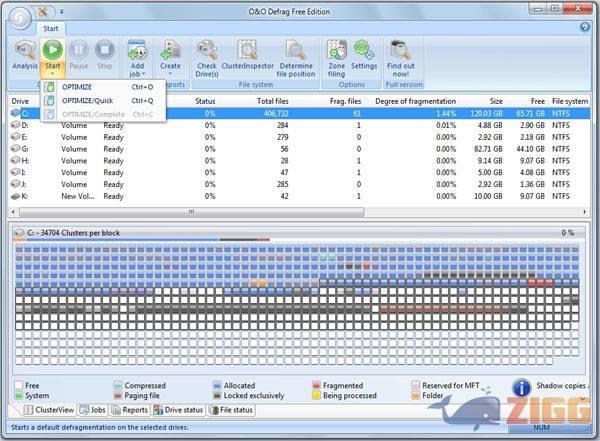
Task: Switch to the File status tab
Action: (231, 410)
